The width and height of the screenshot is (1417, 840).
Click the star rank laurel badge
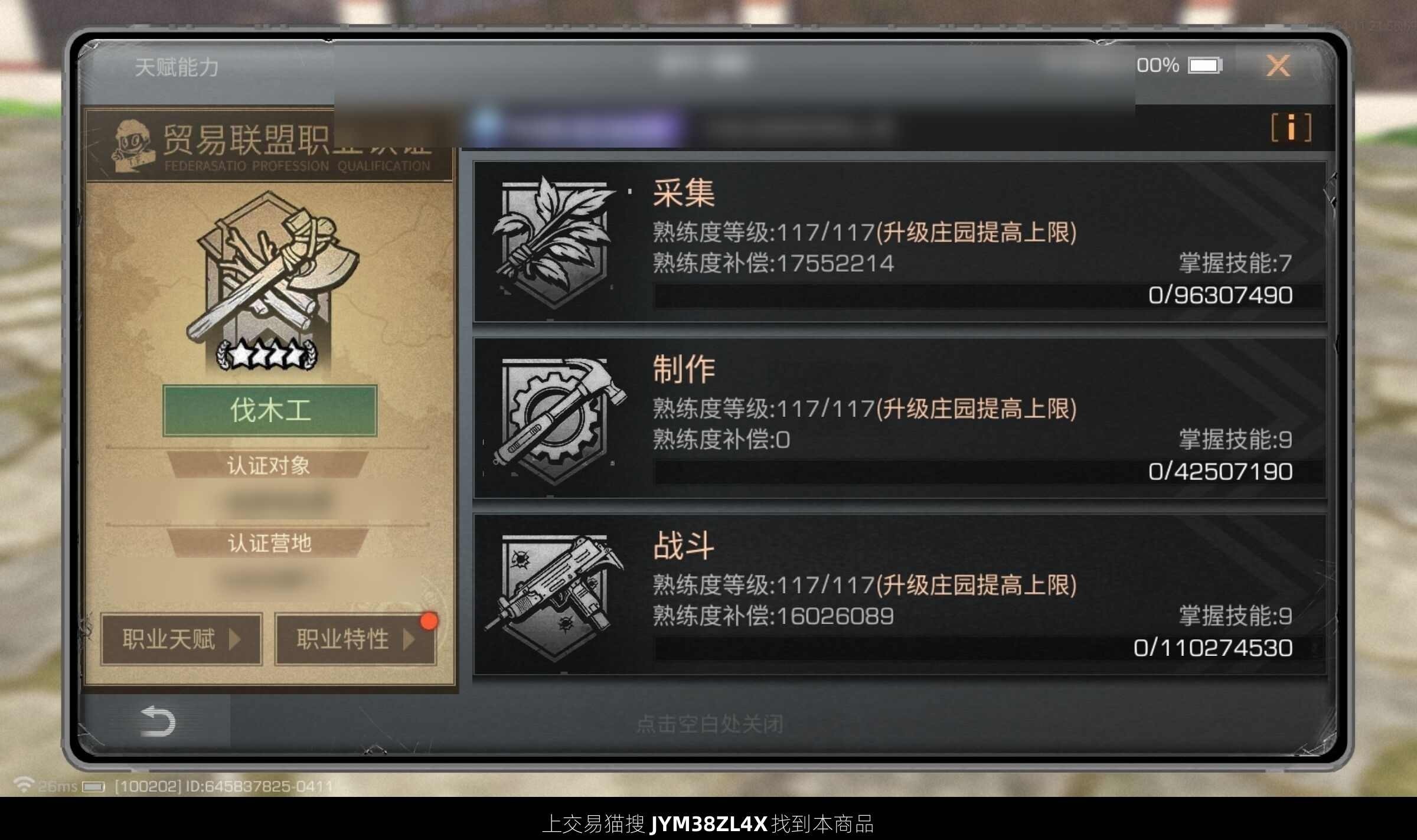click(x=267, y=355)
